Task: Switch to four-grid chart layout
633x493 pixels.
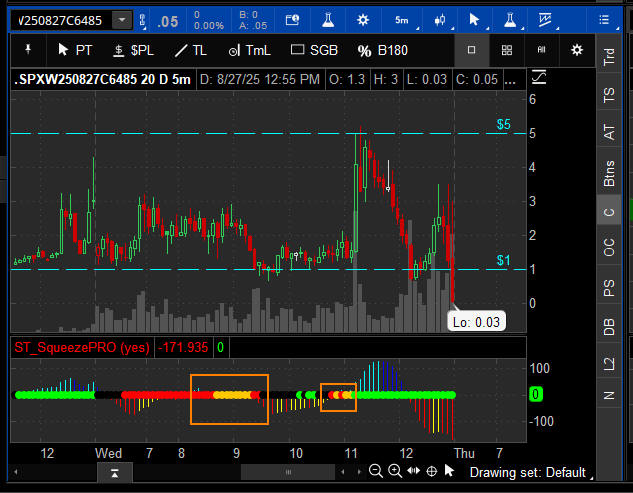Action: coord(507,50)
